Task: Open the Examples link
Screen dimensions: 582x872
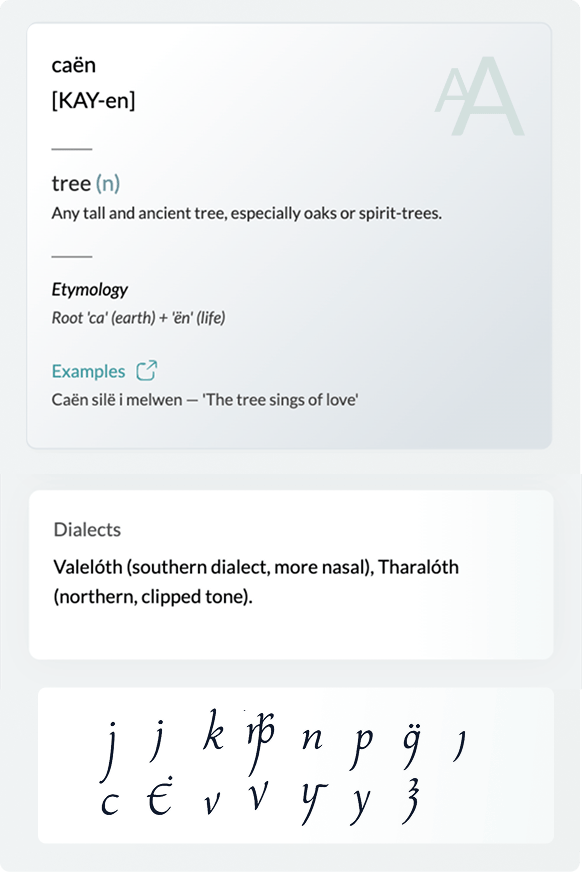Action: tap(85, 370)
